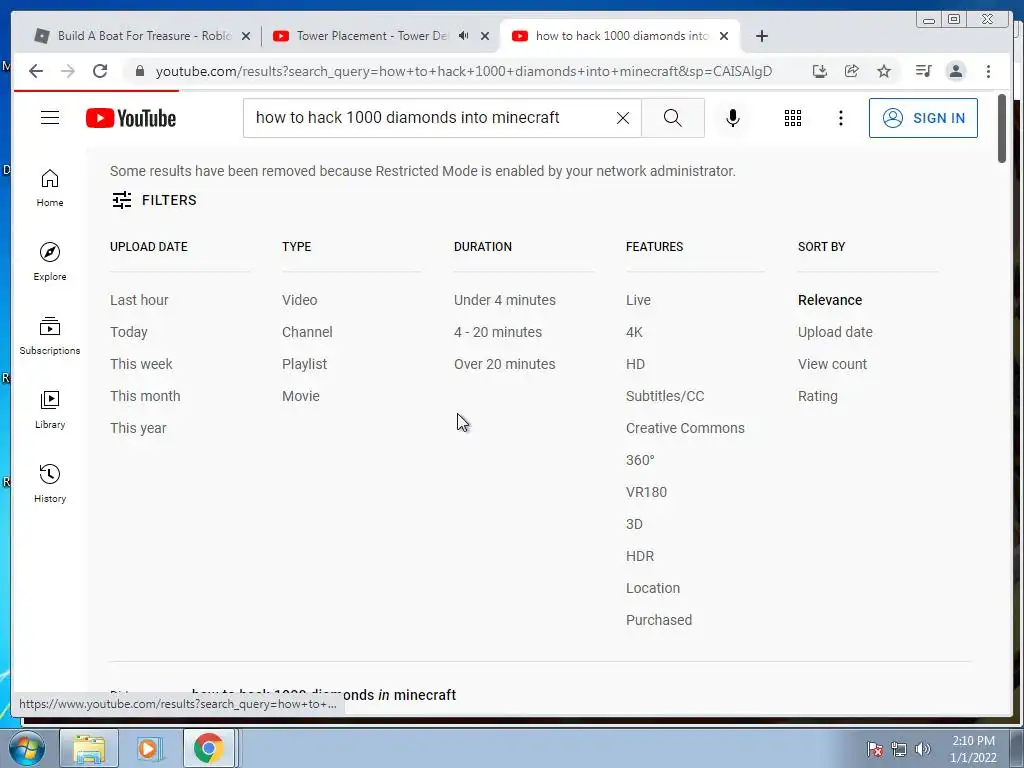Image resolution: width=1024 pixels, height=768 pixels.
Task: Toggle the FILTERS panel
Action: (154, 200)
